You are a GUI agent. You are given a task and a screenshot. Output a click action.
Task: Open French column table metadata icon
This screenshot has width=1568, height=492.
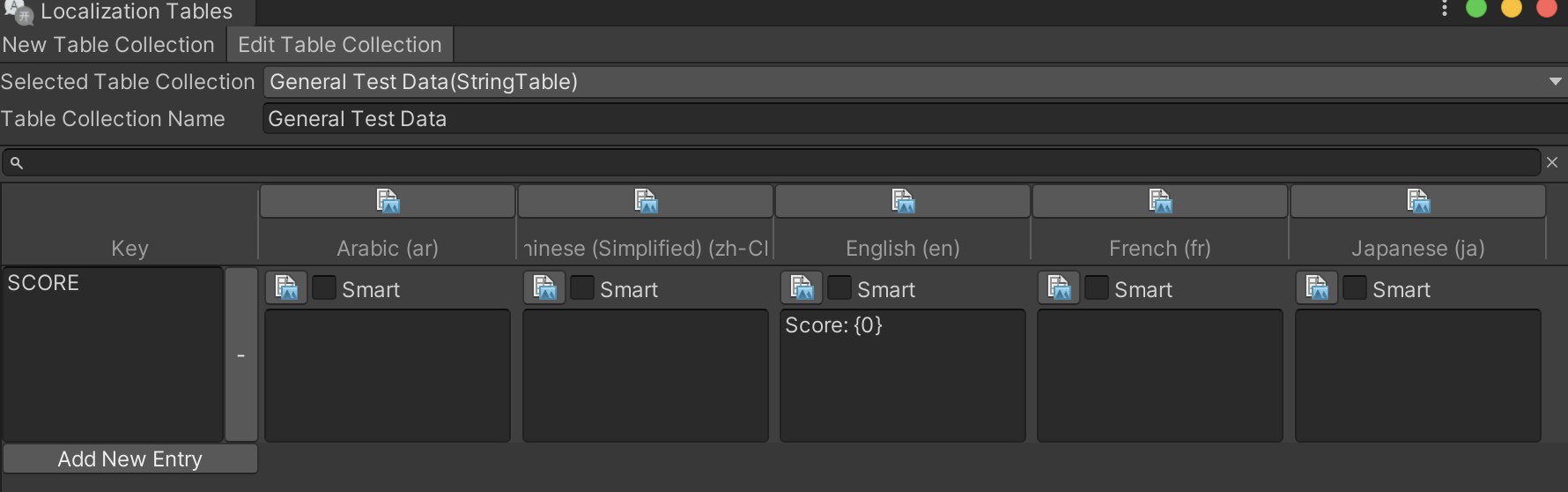[1160, 201]
